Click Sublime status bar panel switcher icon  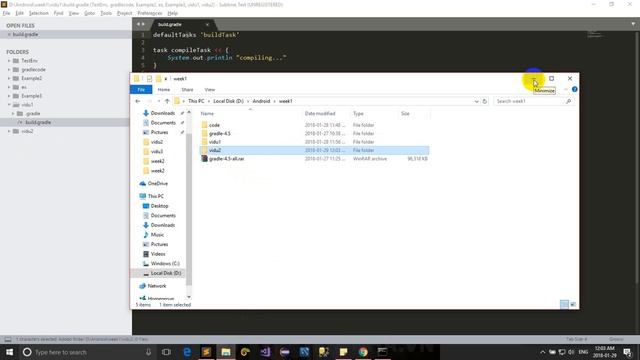click(8, 339)
